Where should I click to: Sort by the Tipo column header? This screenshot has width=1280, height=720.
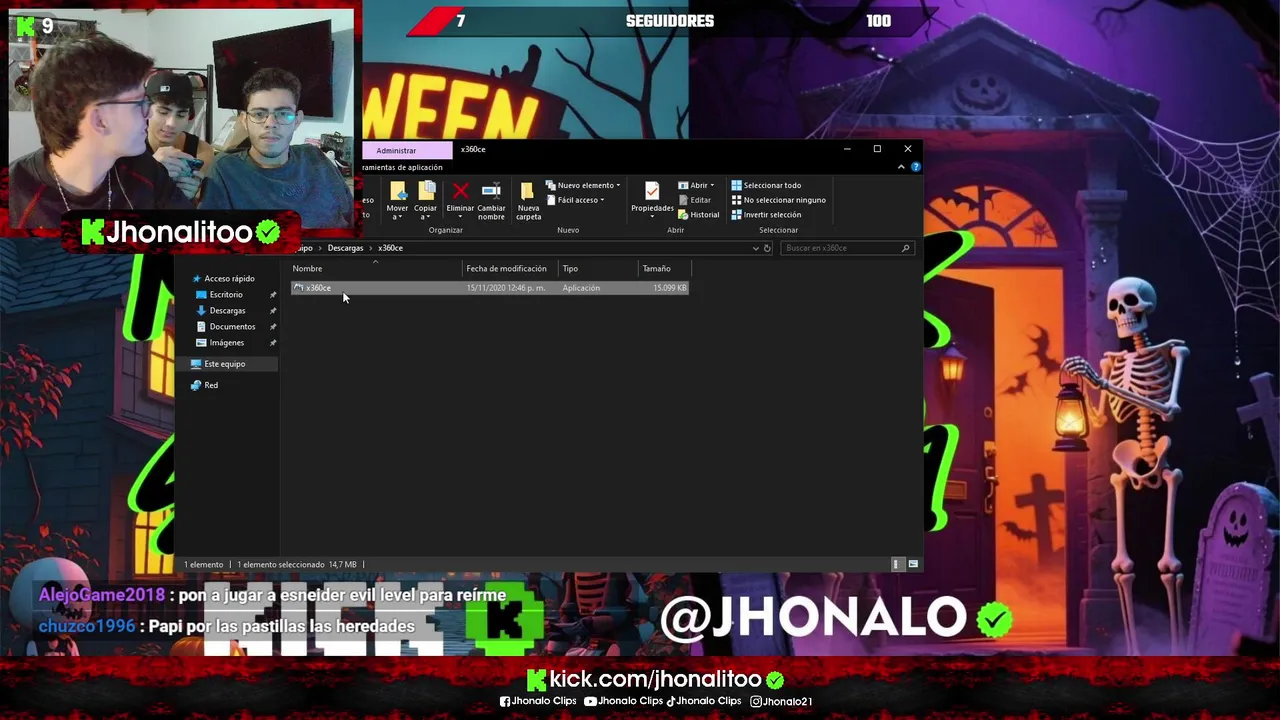click(x=598, y=268)
